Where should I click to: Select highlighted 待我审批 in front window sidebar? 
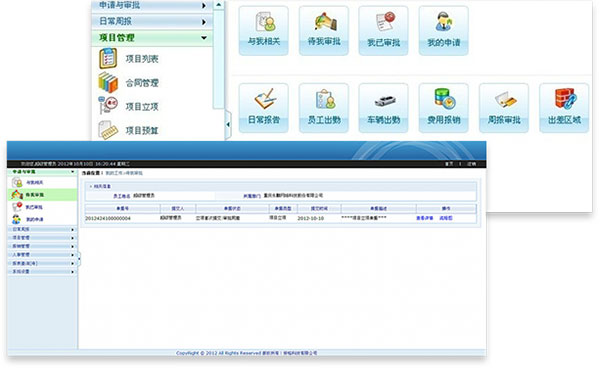click(42, 195)
